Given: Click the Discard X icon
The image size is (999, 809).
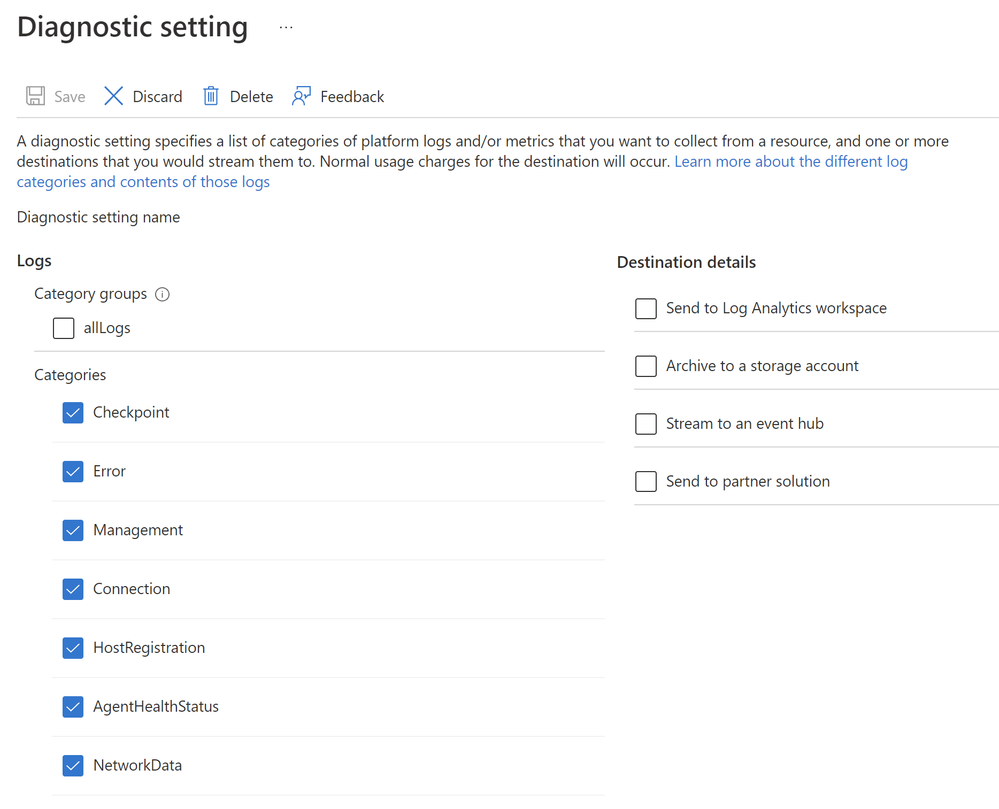Looking at the screenshot, I should coord(114,96).
